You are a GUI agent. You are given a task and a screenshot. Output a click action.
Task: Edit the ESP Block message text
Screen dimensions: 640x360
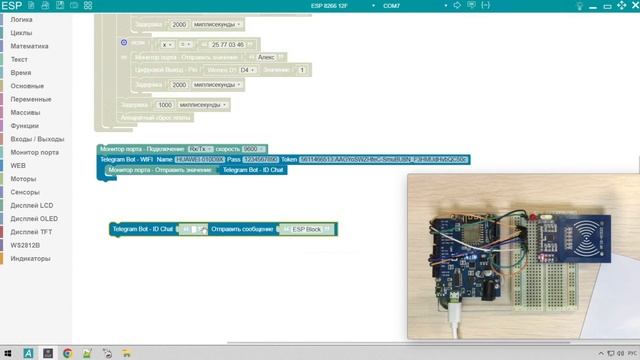coord(307,229)
